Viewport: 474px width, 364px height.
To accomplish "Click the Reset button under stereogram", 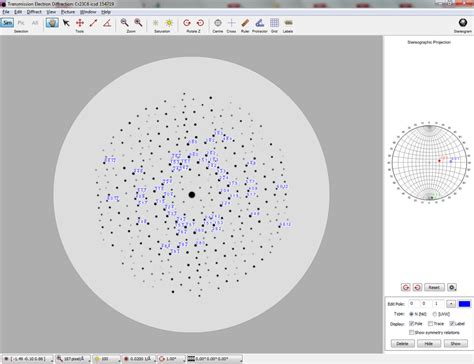I will coord(434,287).
